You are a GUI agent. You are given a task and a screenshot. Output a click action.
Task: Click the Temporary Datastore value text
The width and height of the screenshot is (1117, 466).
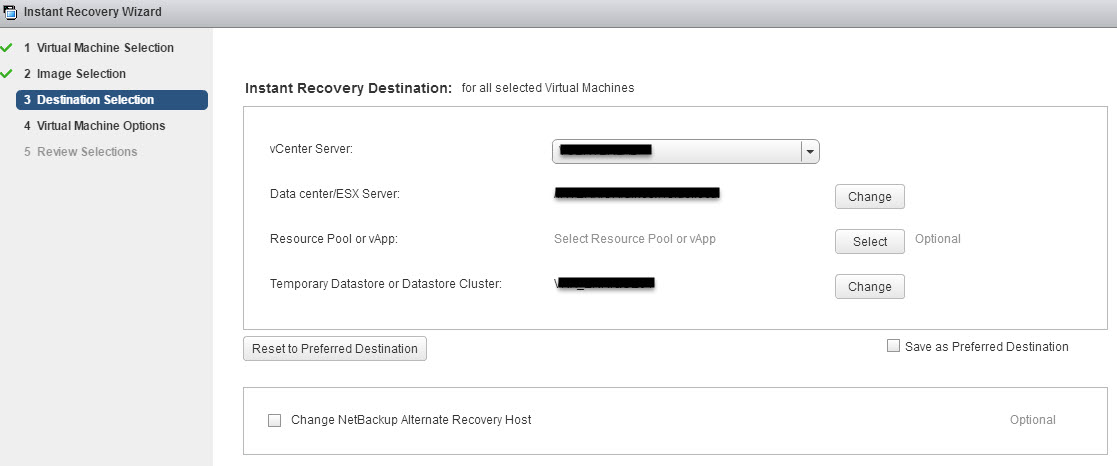[x=604, y=284]
